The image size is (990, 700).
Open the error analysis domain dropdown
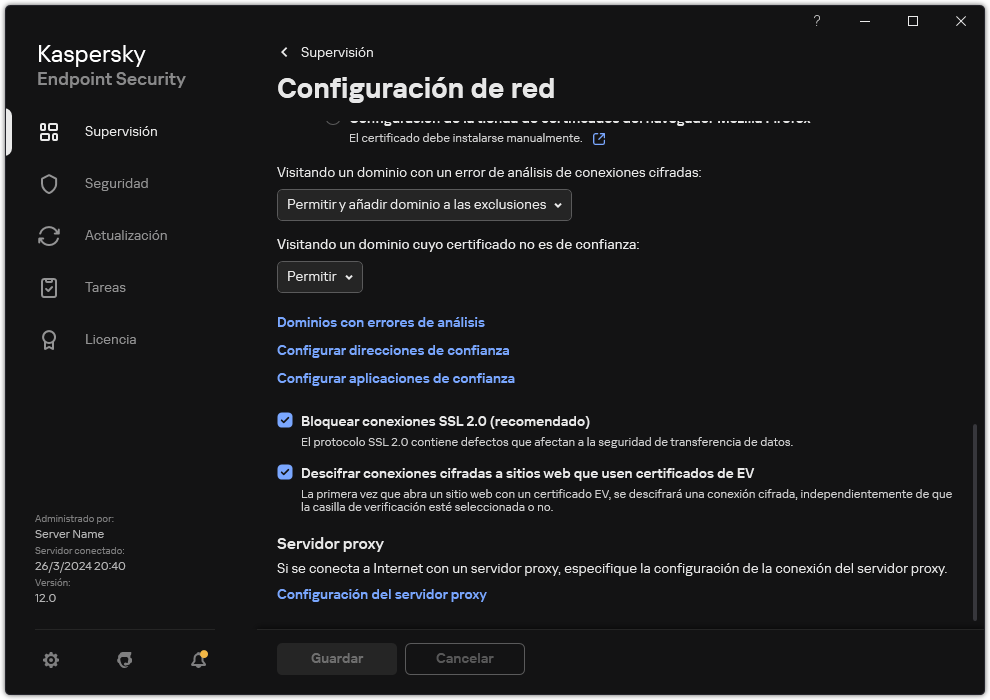tap(423, 205)
